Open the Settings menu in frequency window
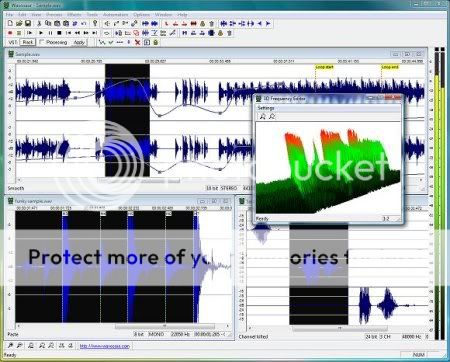Image resolution: width=450 pixels, height=362 pixels. [266, 108]
